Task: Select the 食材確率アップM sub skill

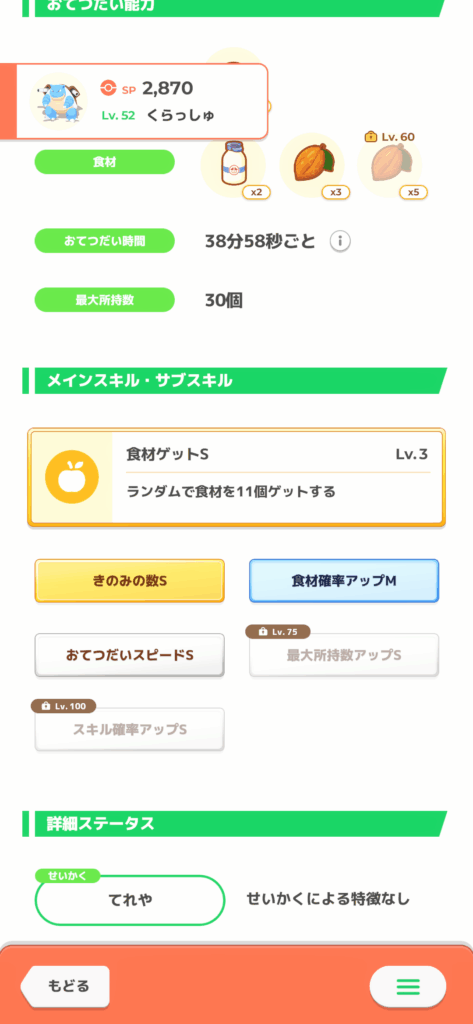Action: 344,581
